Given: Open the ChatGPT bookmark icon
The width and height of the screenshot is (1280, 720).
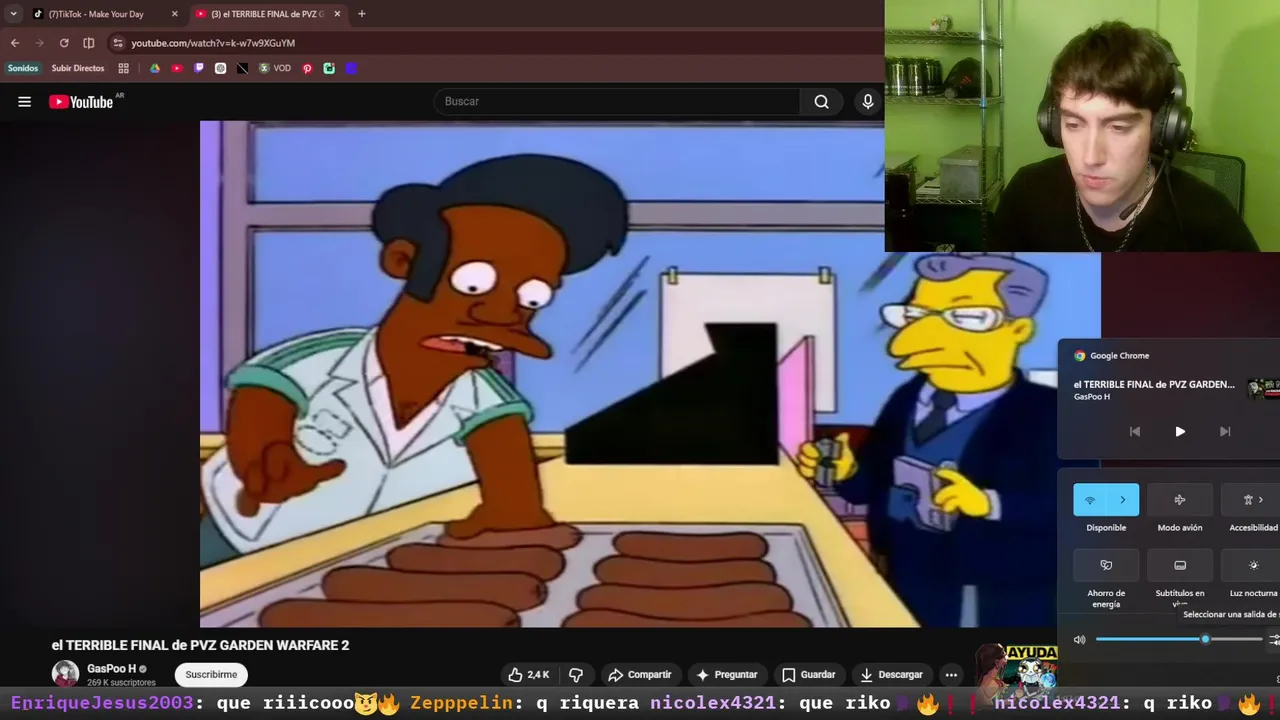Looking at the screenshot, I should click(220, 68).
